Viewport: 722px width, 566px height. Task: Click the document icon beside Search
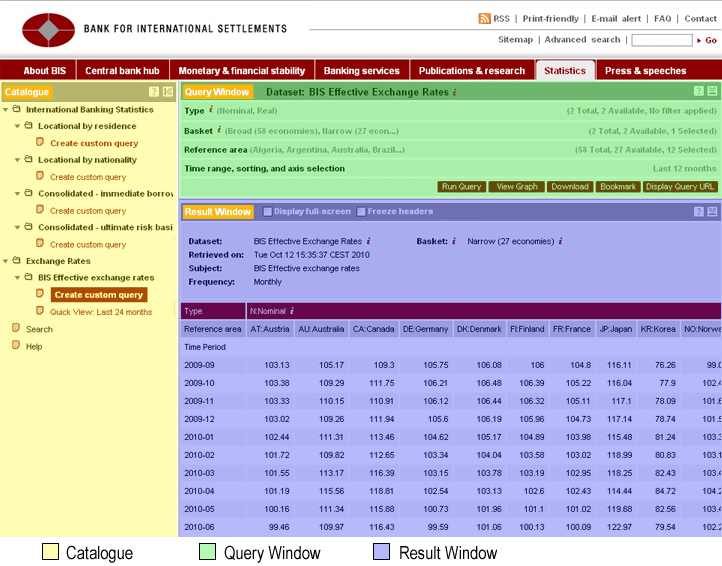[x=16, y=328]
